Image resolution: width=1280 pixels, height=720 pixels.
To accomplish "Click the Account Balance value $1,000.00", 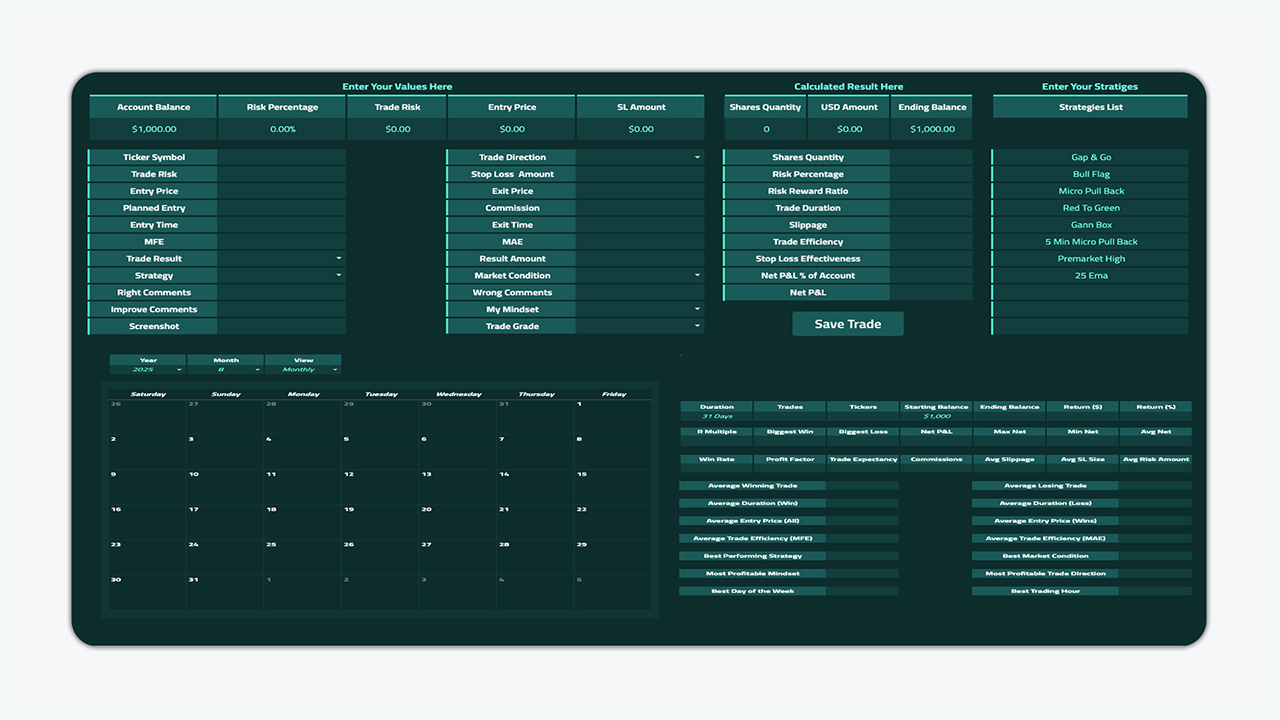I will pos(153,129).
